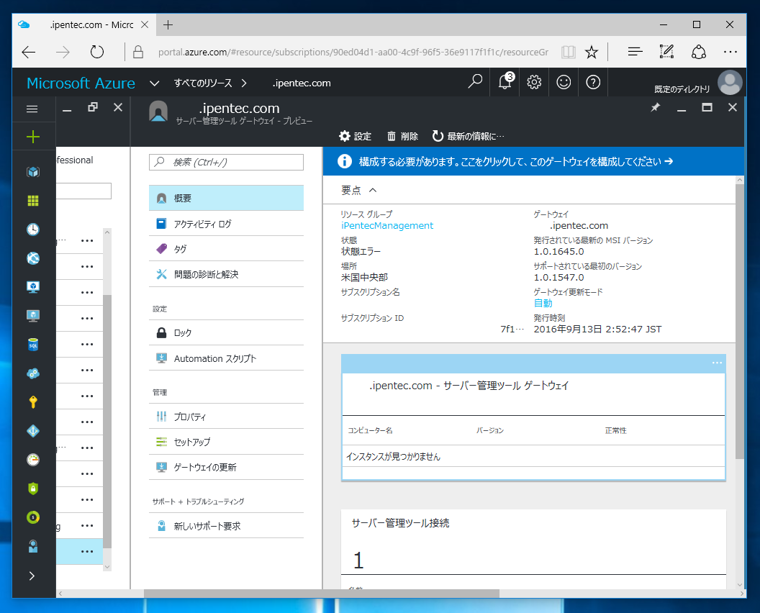Open gateway tile ellipsis menu
Image resolution: width=760 pixels, height=613 pixels.
[x=717, y=363]
